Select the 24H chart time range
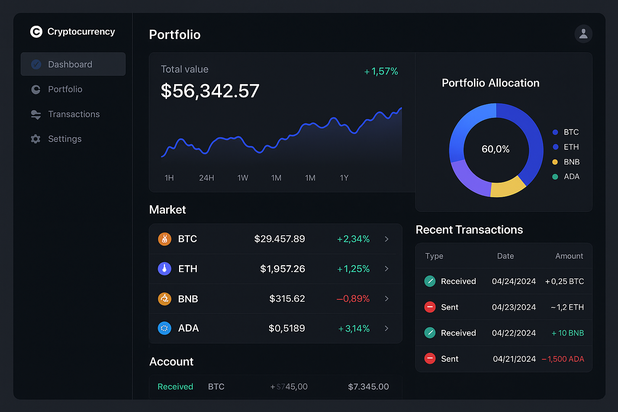618x412 pixels. tap(207, 178)
